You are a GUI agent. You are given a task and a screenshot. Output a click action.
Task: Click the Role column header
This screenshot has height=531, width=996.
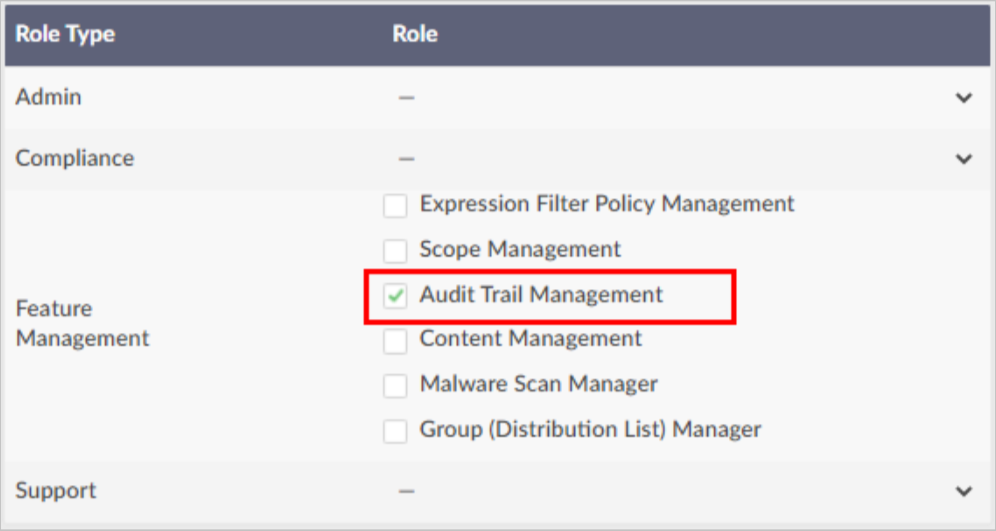pyautogui.click(x=415, y=34)
